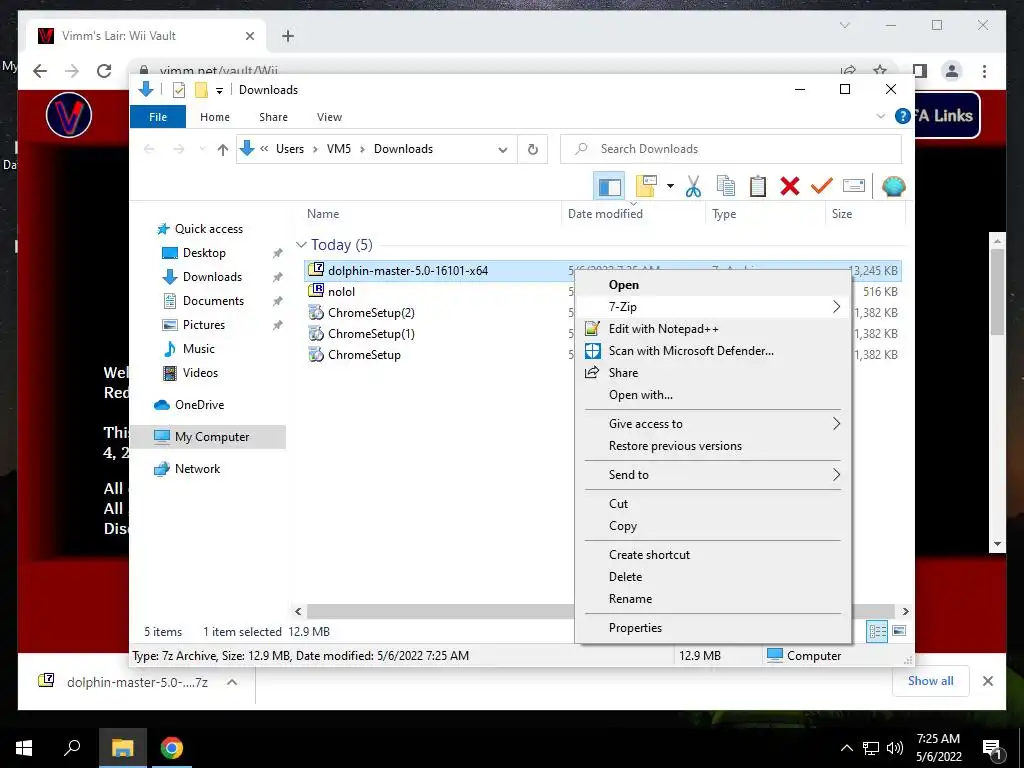1024x768 pixels.
Task: Open the File tab
Action: pyautogui.click(x=158, y=117)
